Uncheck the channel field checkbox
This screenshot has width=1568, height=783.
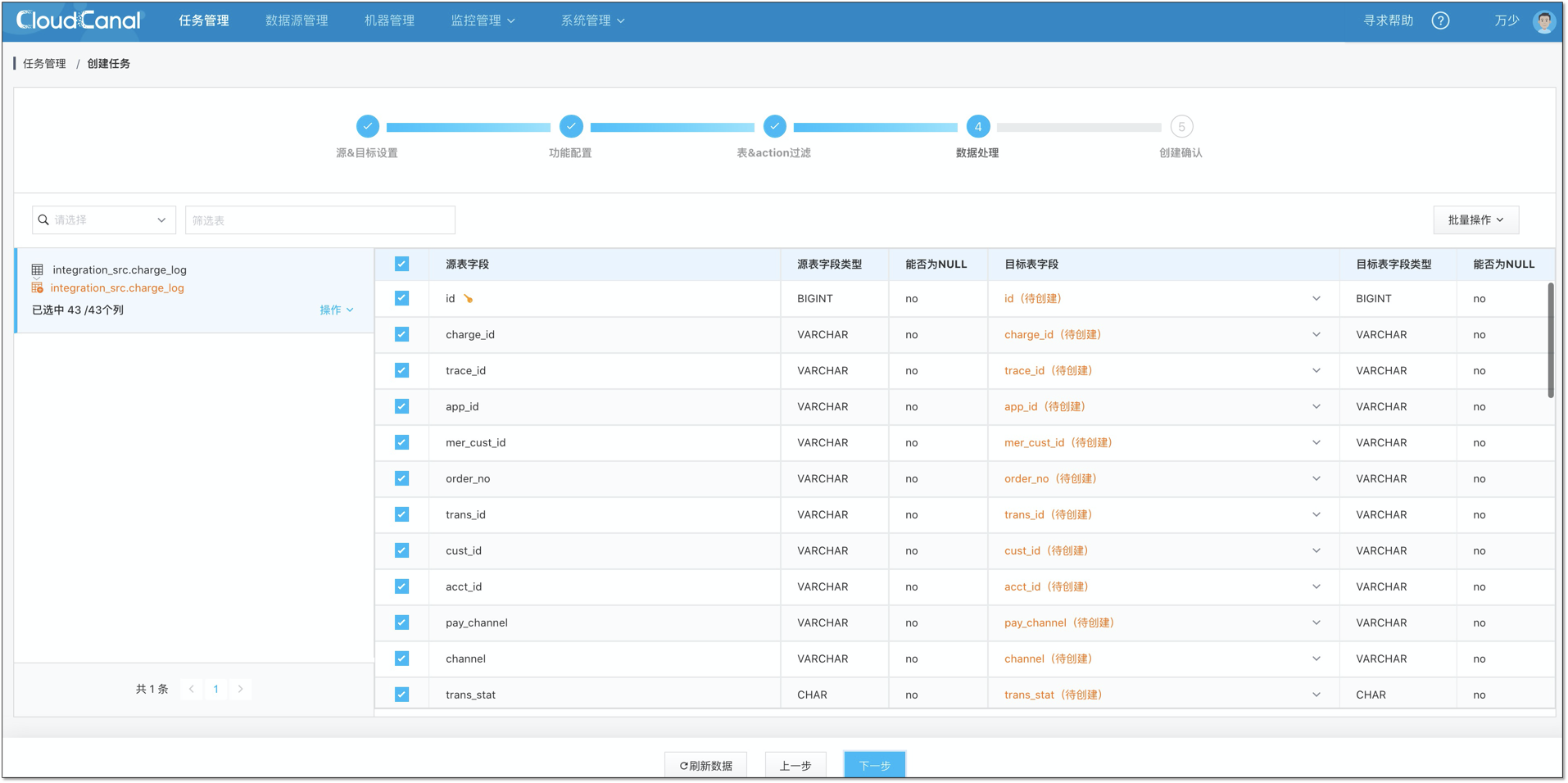(401, 659)
